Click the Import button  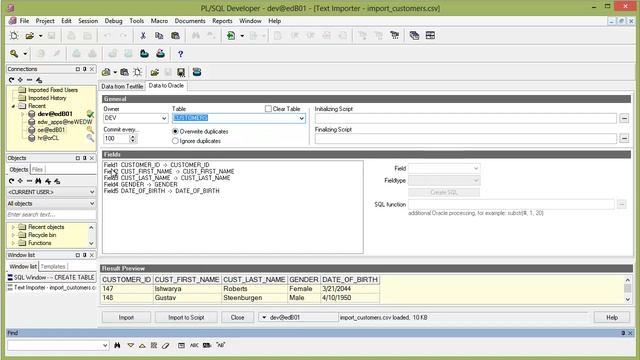pyautogui.click(x=126, y=317)
